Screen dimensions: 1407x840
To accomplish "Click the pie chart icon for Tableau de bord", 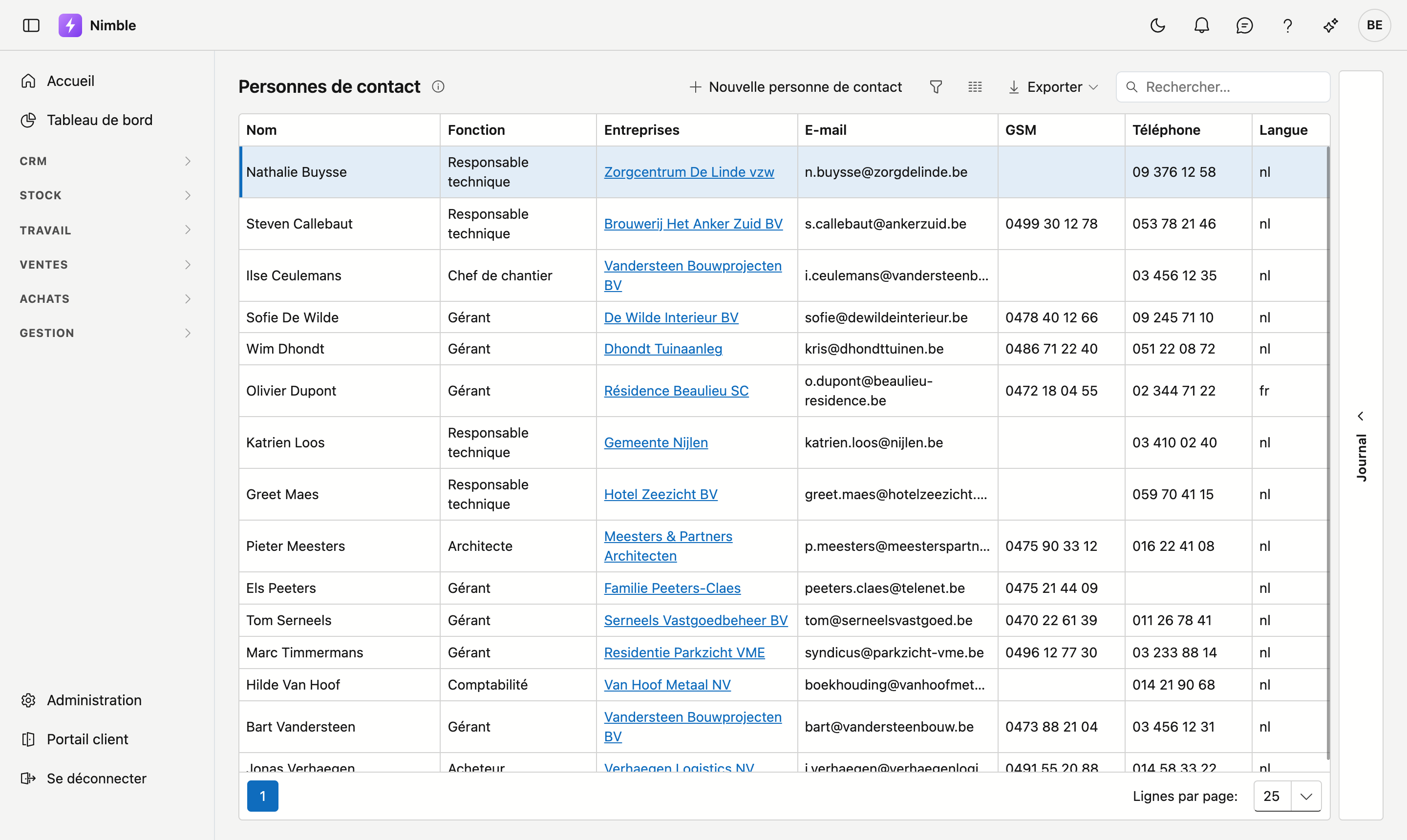I will click(x=28, y=120).
